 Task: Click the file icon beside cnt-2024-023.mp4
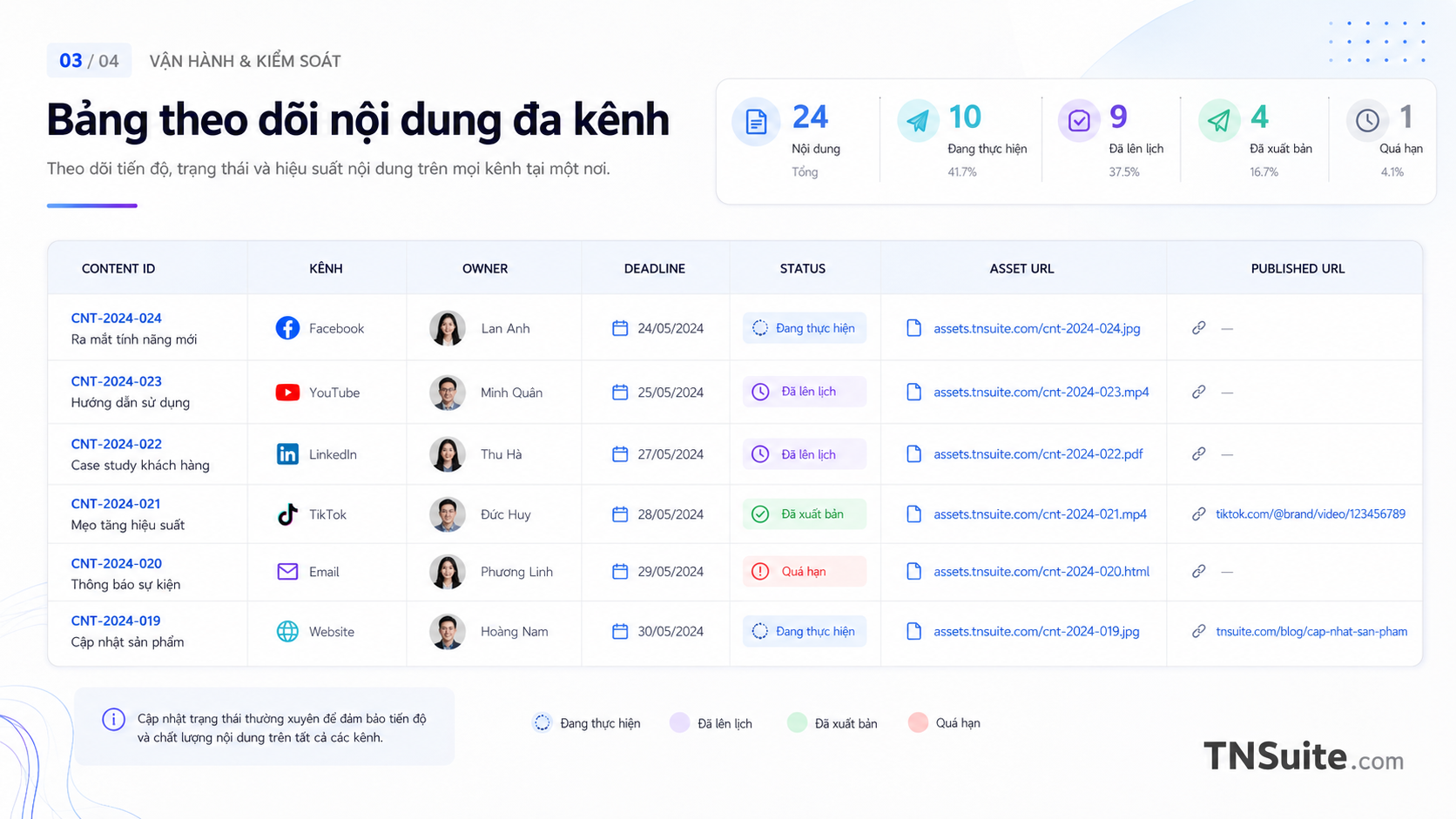click(913, 393)
